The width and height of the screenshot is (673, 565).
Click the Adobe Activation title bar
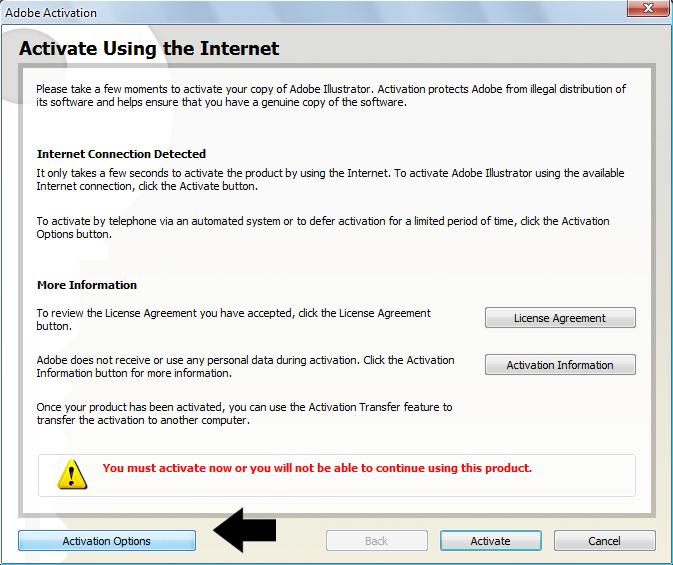pyautogui.click(x=300, y=13)
